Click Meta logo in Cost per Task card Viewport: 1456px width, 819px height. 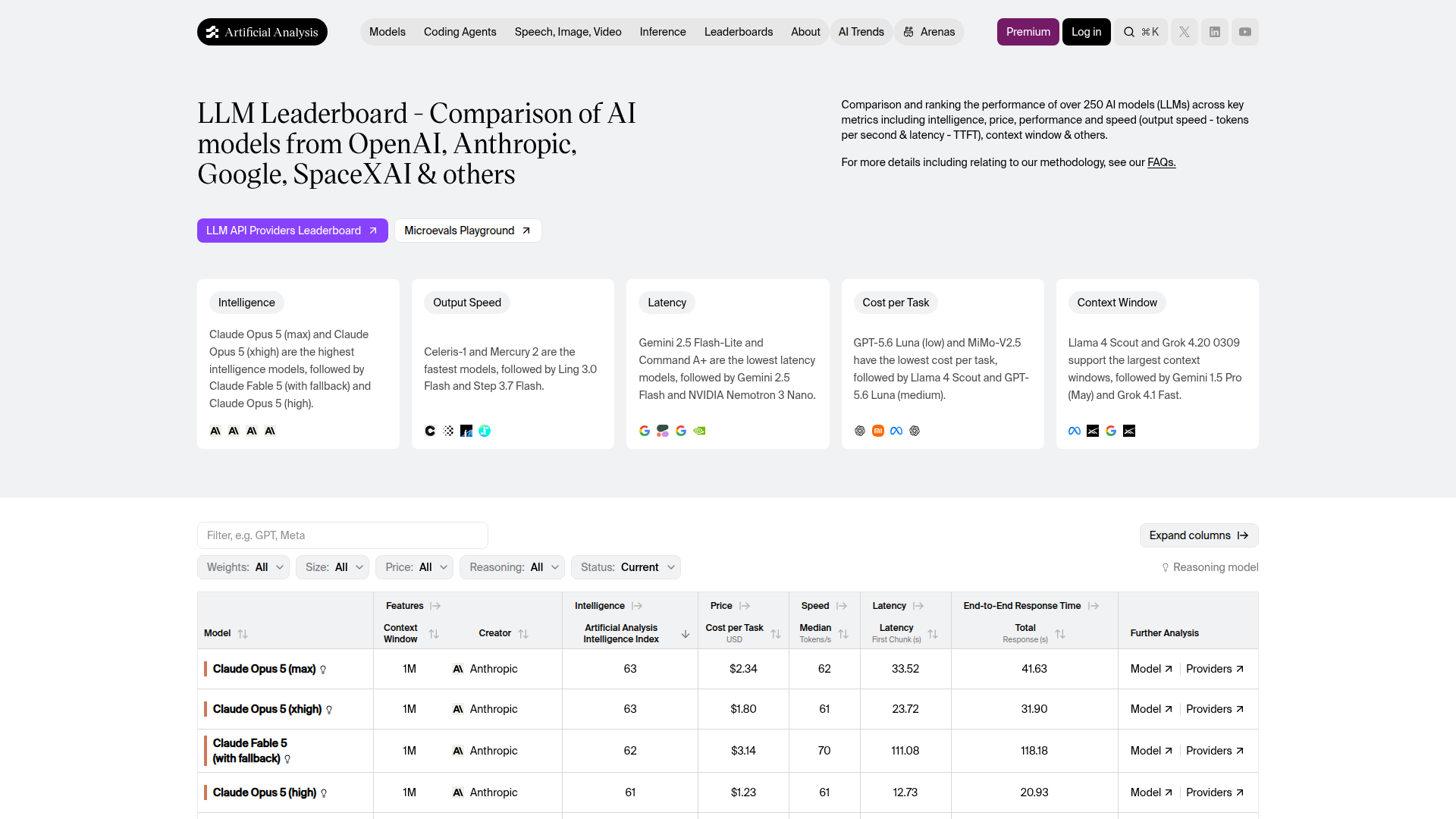[896, 431]
